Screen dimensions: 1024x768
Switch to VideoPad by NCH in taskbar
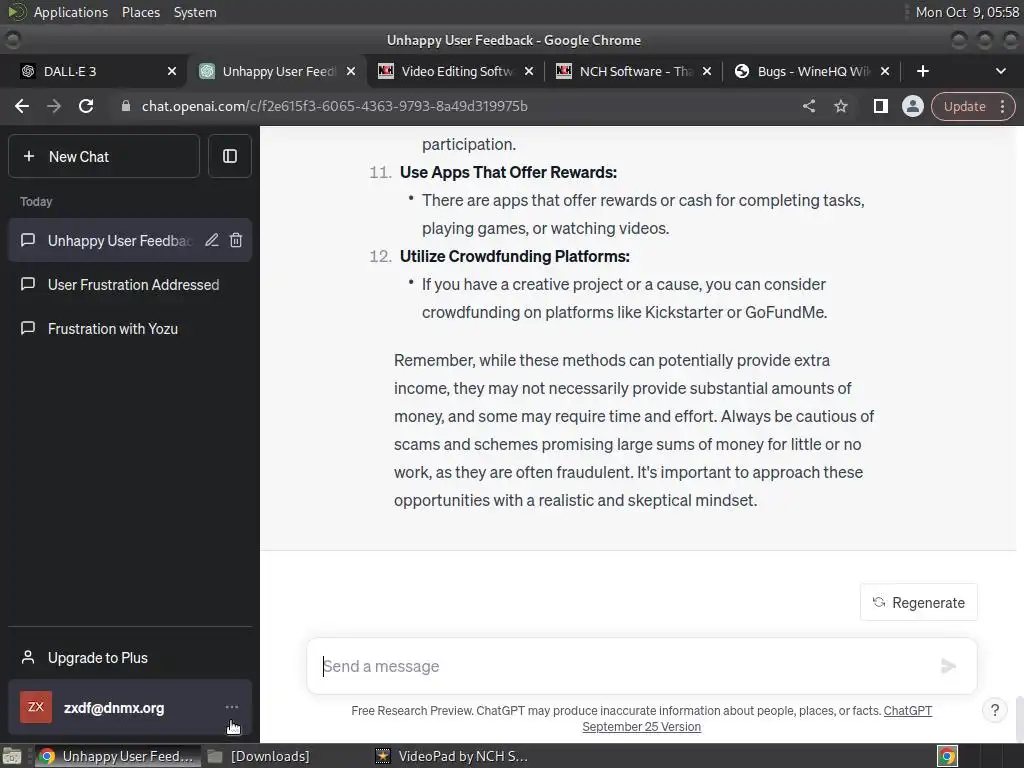(453, 756)
